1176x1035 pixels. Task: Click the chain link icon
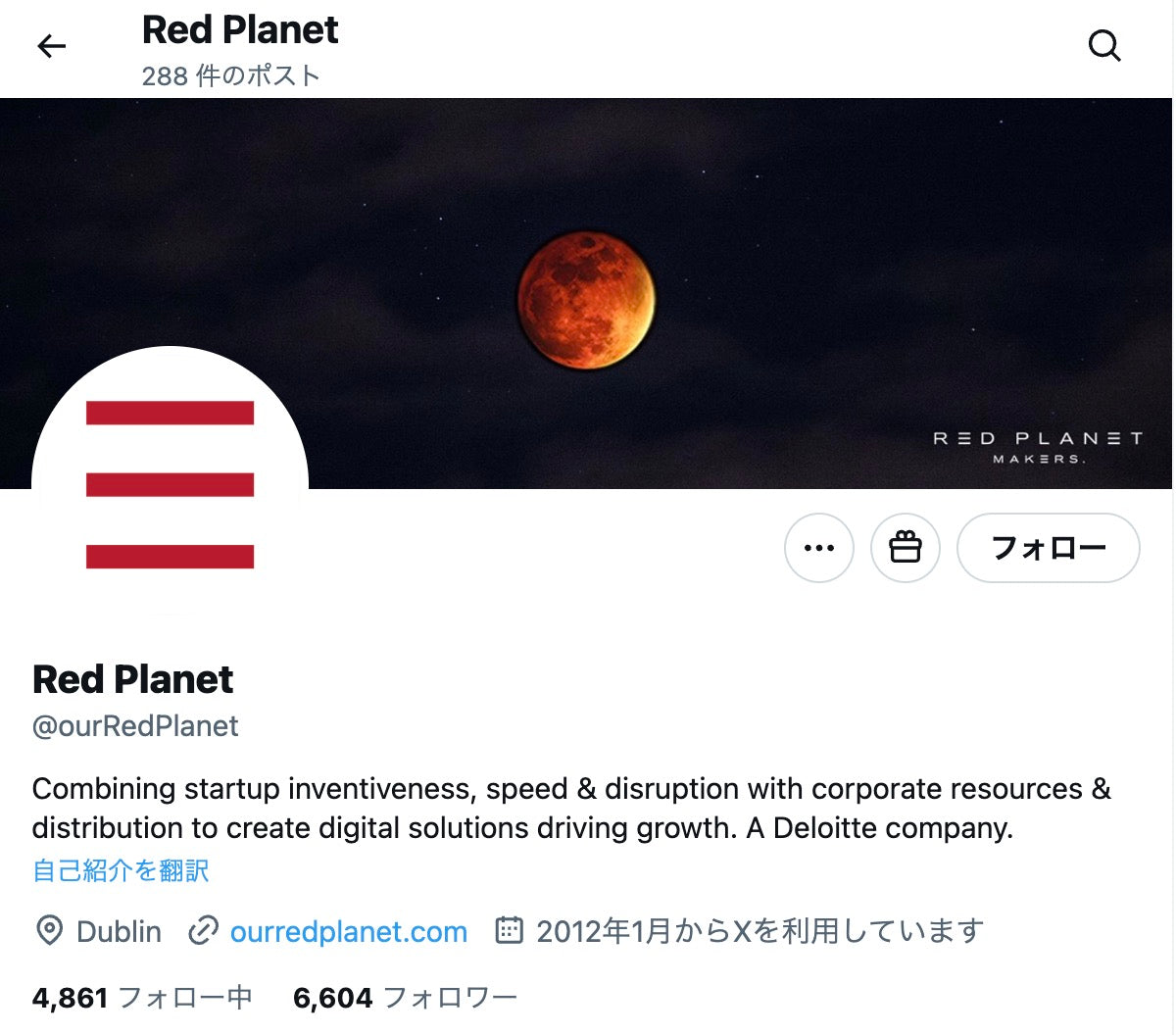coord(202,931)
